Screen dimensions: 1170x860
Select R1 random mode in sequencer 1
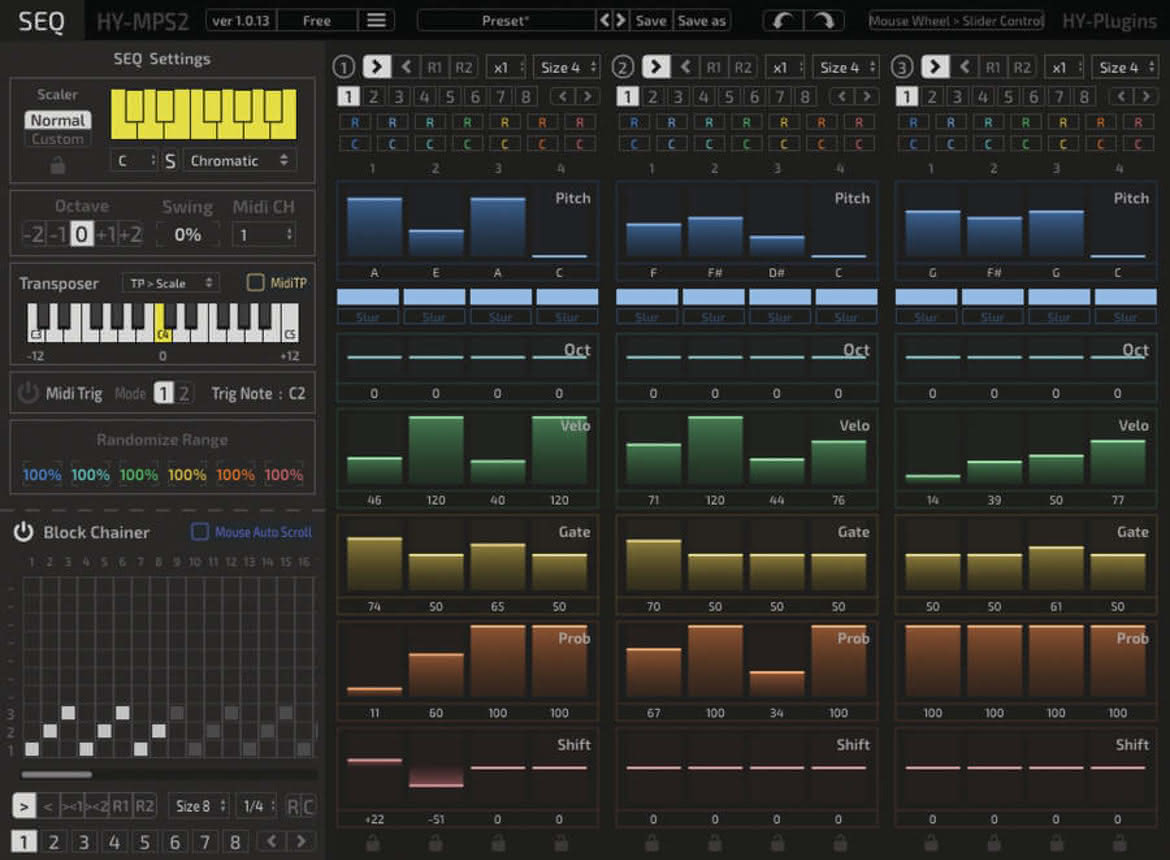[x=434, y=67]
